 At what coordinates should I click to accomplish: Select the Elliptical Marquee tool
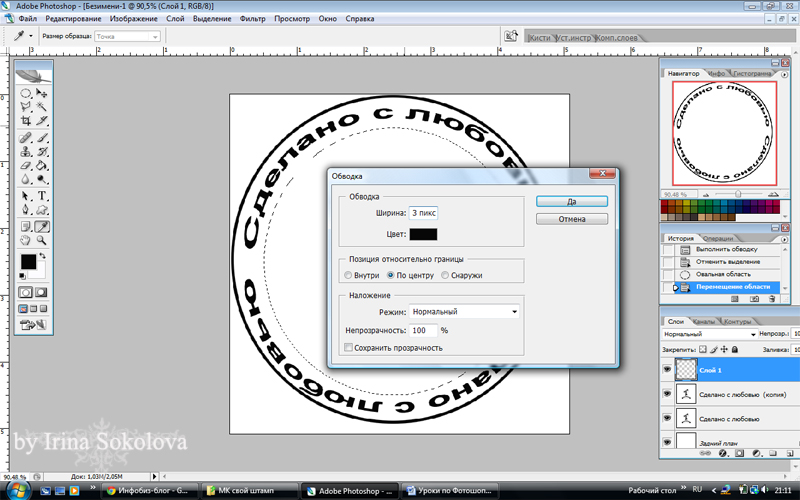(x=26, y=93)
